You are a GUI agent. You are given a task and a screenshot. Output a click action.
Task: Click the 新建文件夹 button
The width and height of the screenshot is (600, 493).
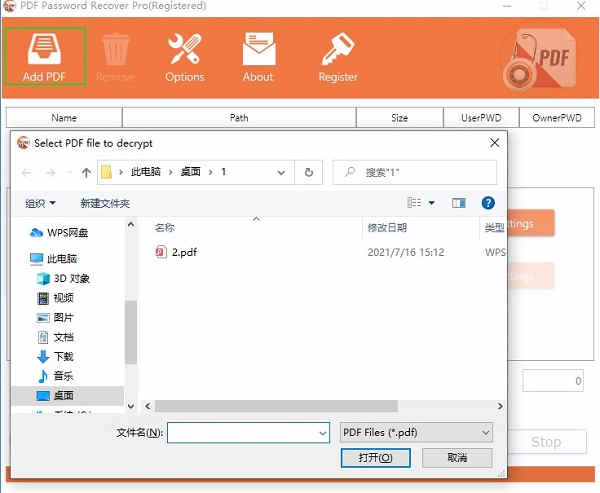[105, 203]
